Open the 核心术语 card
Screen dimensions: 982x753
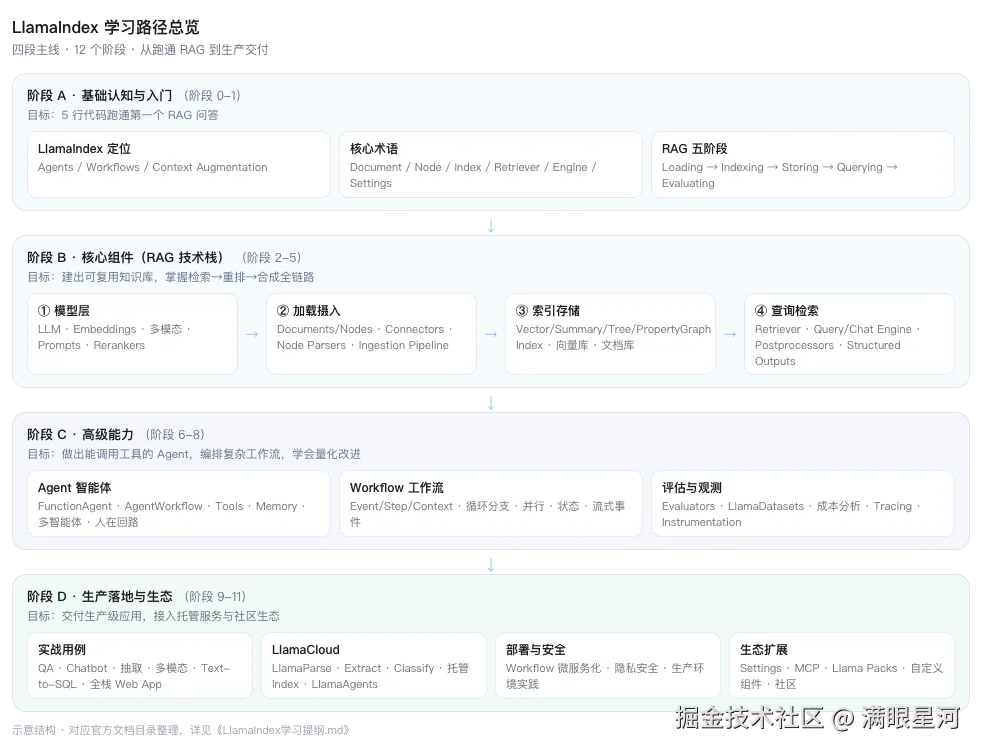[491, 164]
